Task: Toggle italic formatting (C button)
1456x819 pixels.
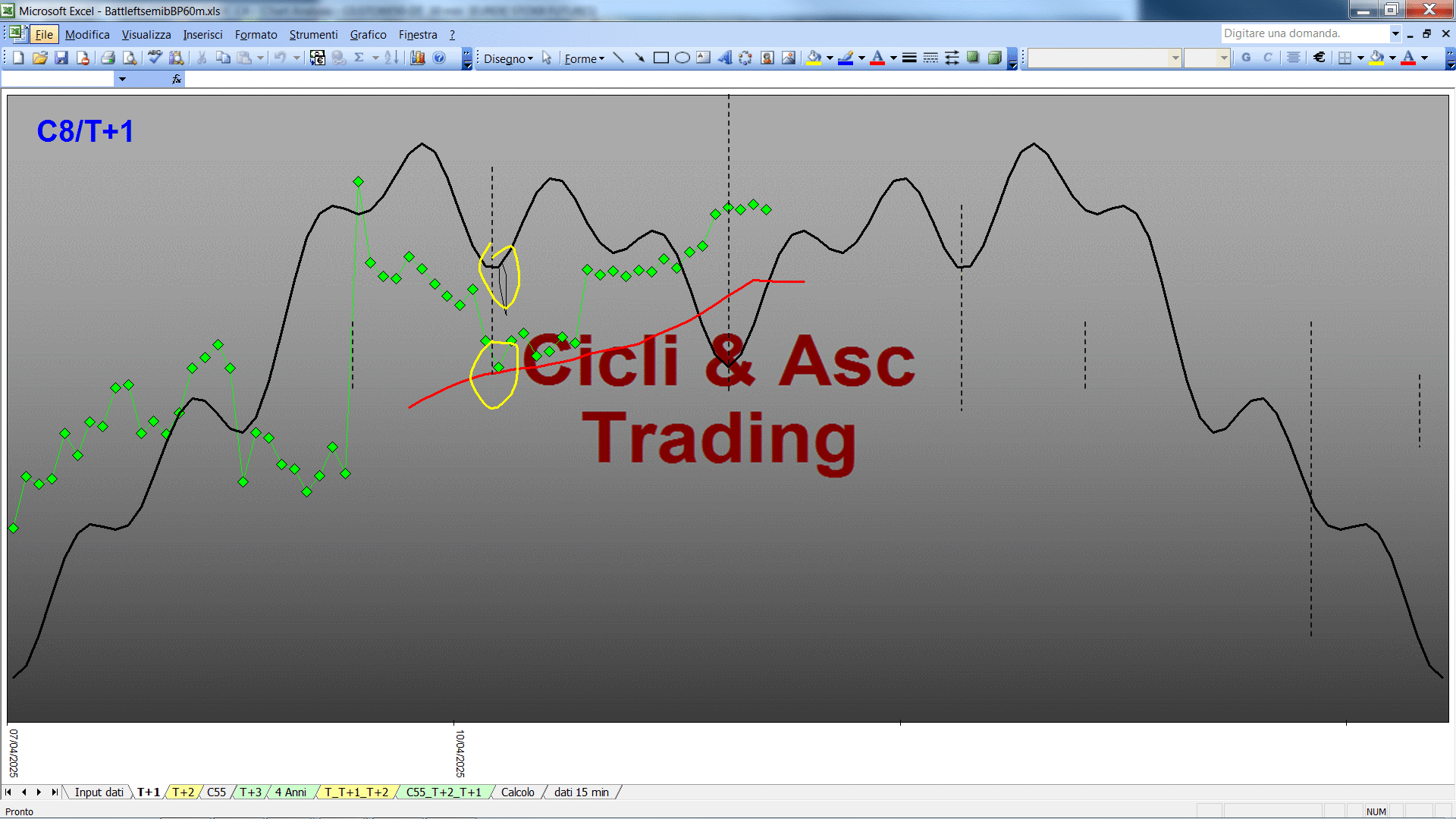Action: point(1267,58)
